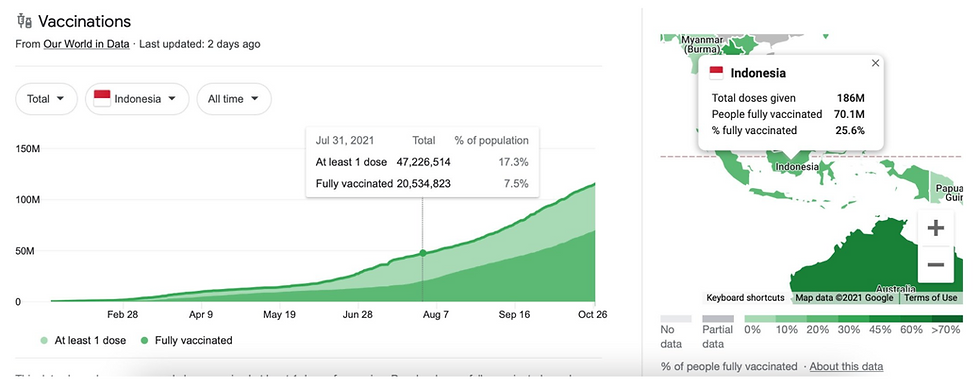
Task: Zoom in the map with plus button
Action: [x=935, y=228]
